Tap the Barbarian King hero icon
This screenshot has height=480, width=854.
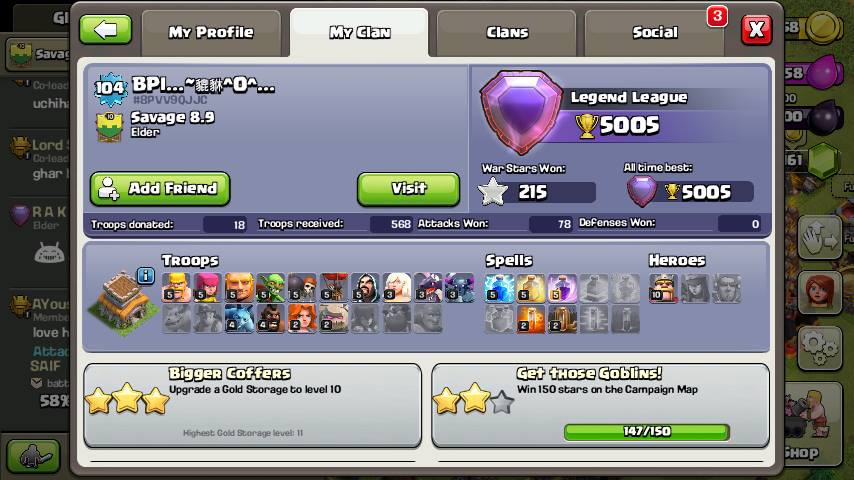[663, 288]
